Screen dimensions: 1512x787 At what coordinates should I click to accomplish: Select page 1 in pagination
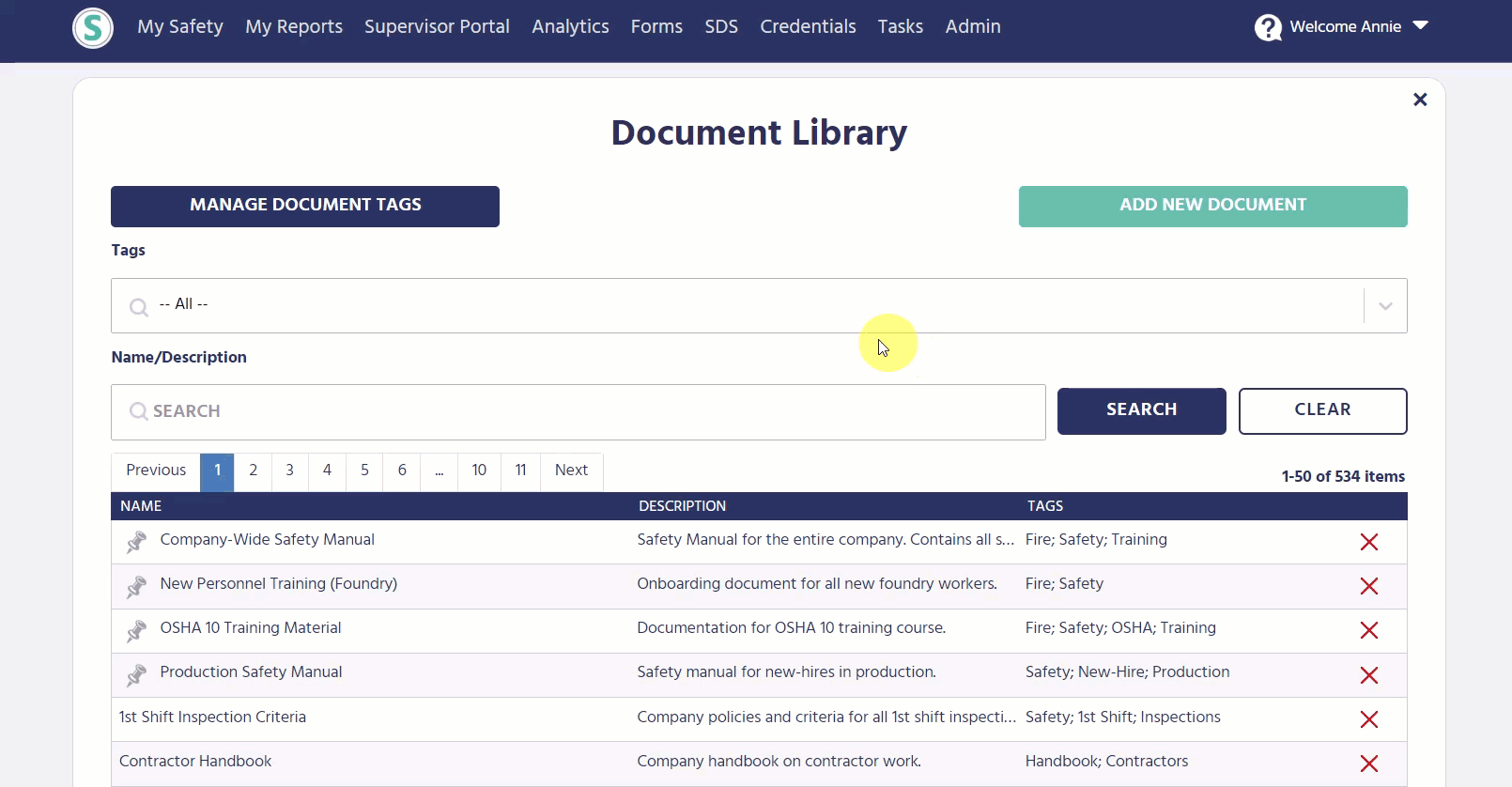pos(217,471)
